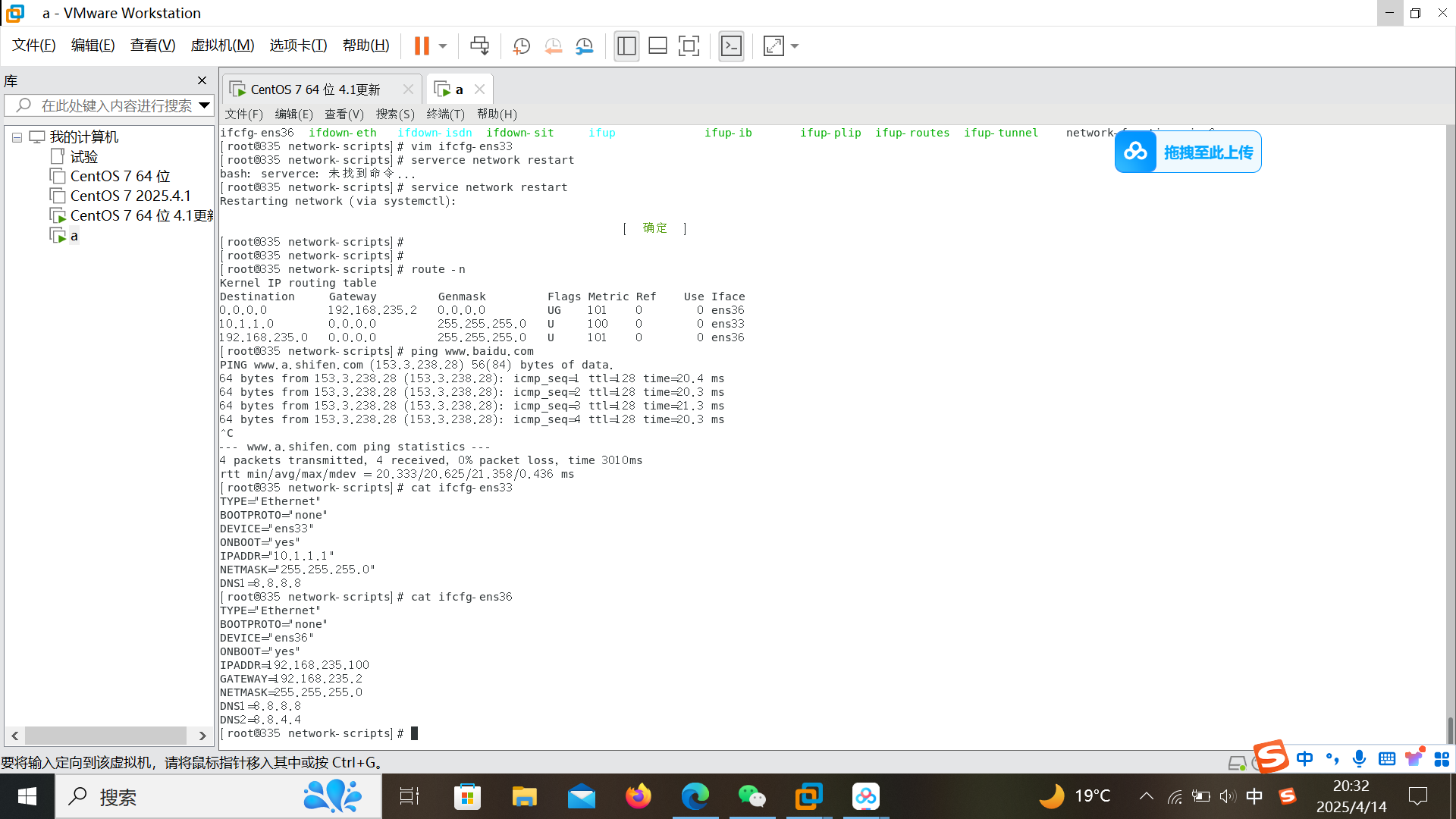
Task: Open the 虚拟机(M) menu
Action: pyautogui.click(x=222, y=45)
